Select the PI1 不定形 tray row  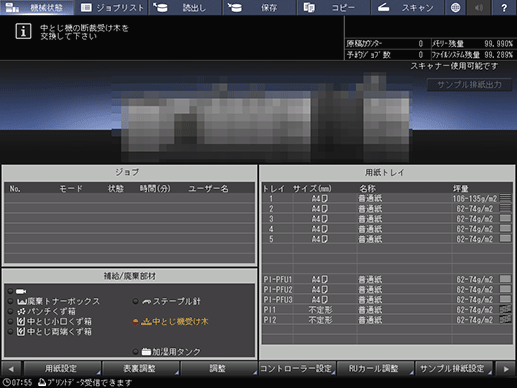(387, 310)
